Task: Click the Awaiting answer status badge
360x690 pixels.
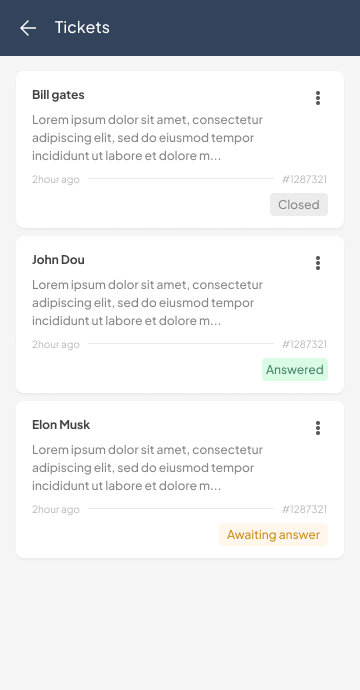Action: pos(273,535)
